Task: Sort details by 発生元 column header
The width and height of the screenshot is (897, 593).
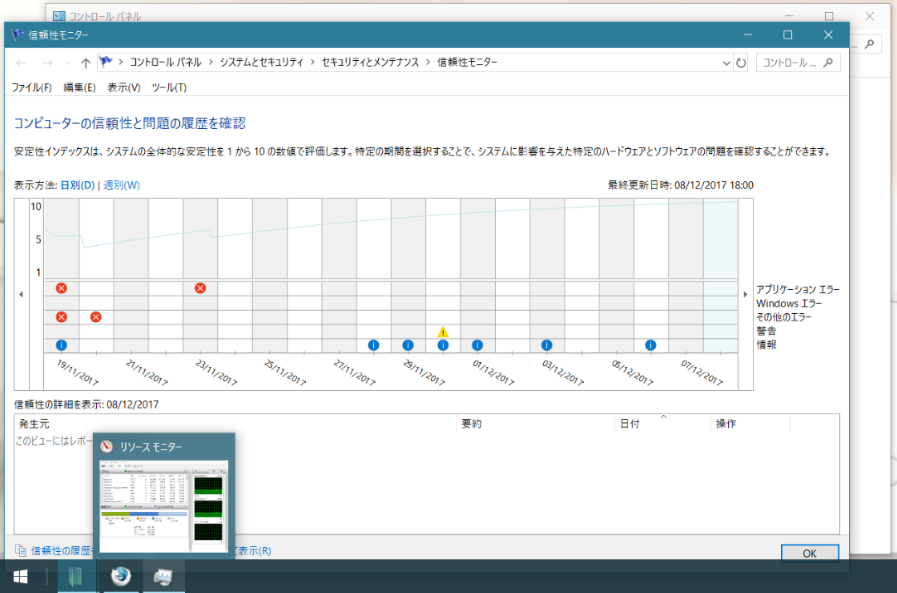Action: coord(236,424)
